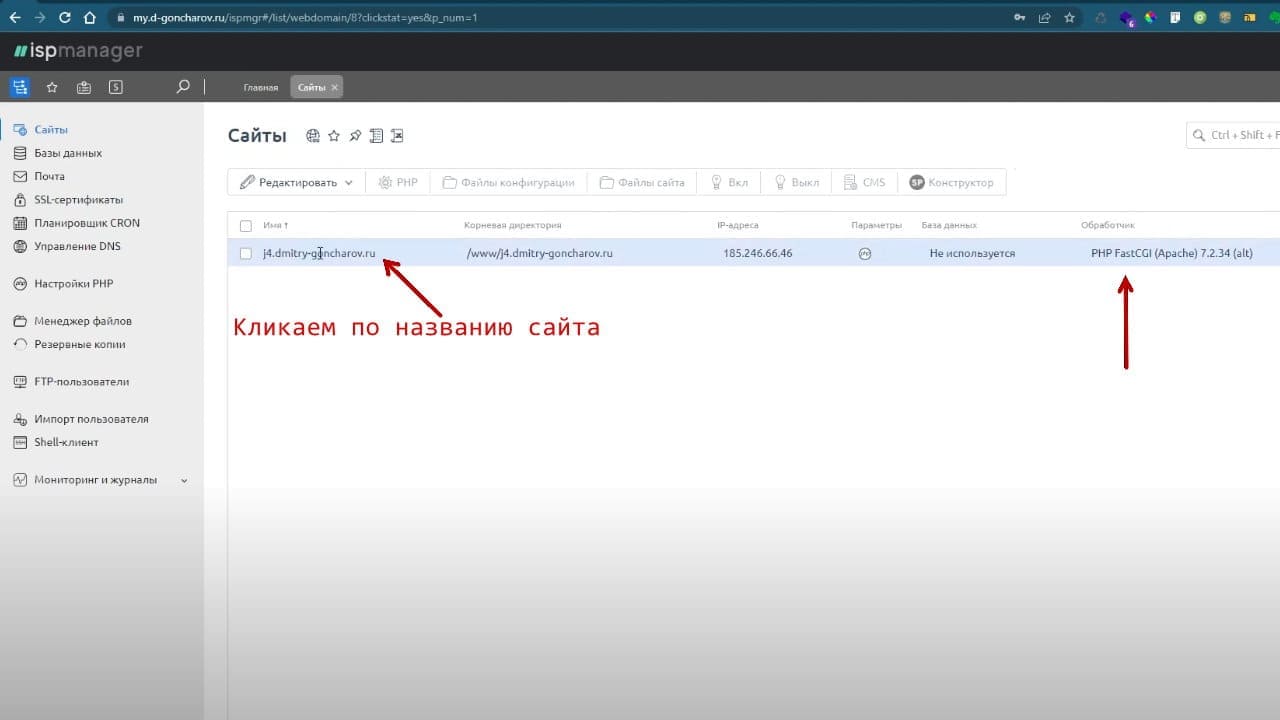The height and width of the screenshot is (720, 1280).
Task: Click the briefcase icon in top gray toolbar
Action: click(84, 87)
